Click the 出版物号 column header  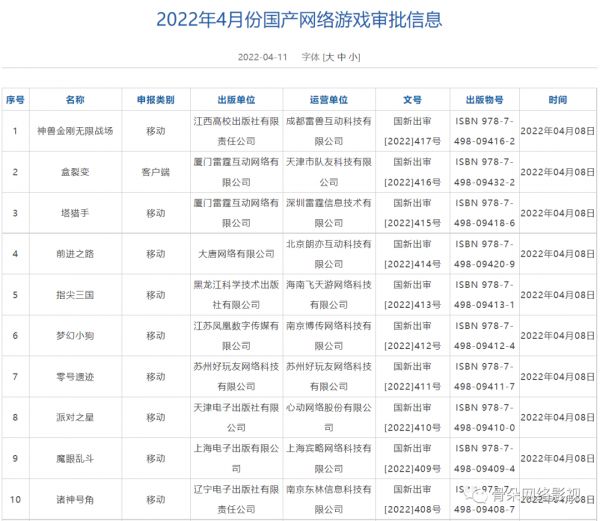pos(484,101)
